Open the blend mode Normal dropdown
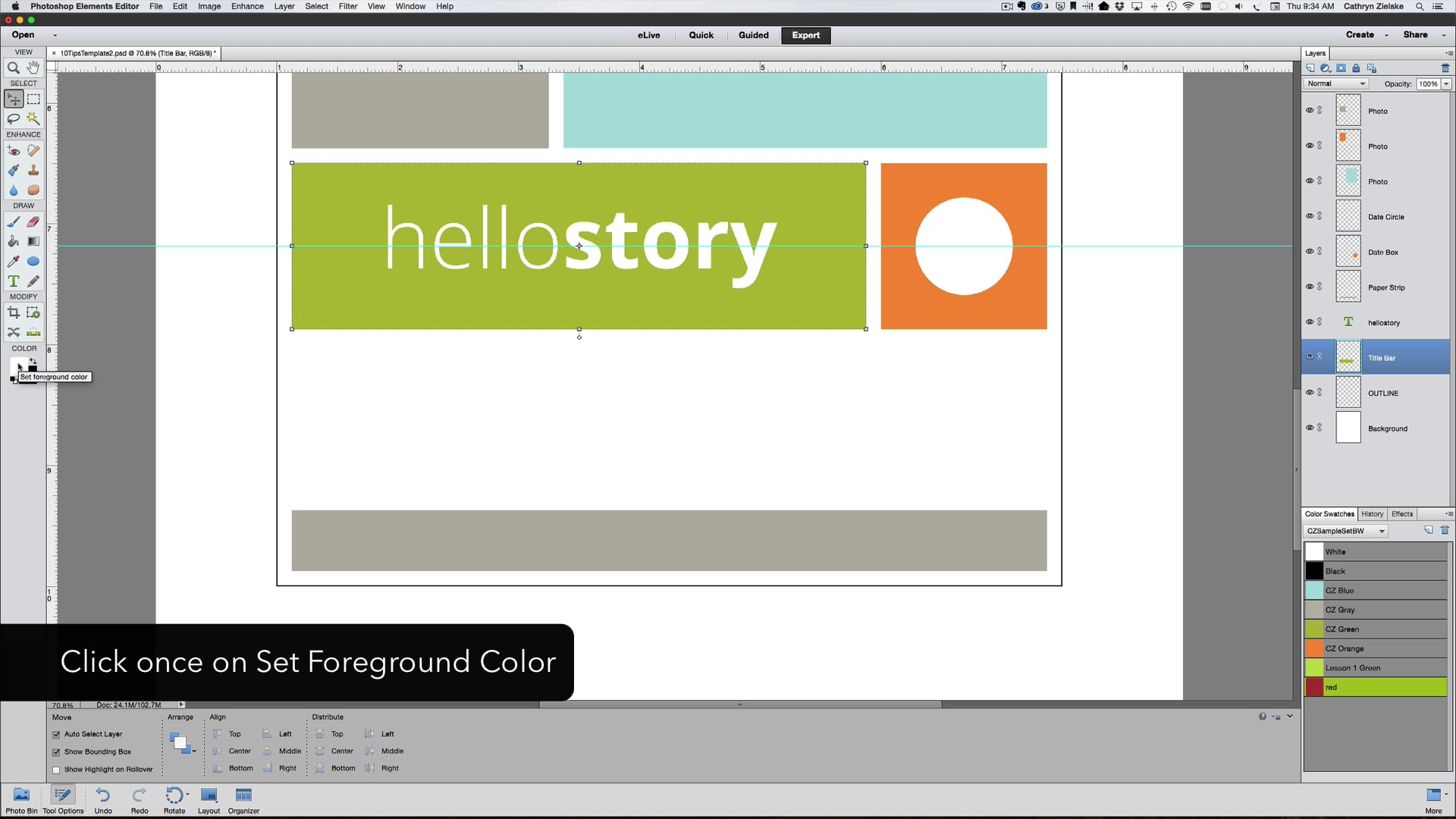This screenshot has height=819, width=1456. pos(1335,83)
